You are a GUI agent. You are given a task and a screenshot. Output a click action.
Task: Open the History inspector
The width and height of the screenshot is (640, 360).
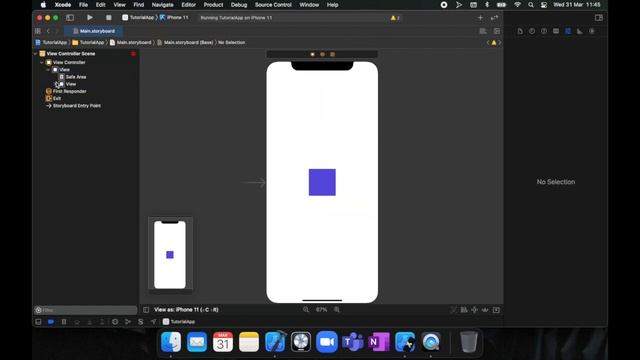pyautogui.click(x=532, y=31)
